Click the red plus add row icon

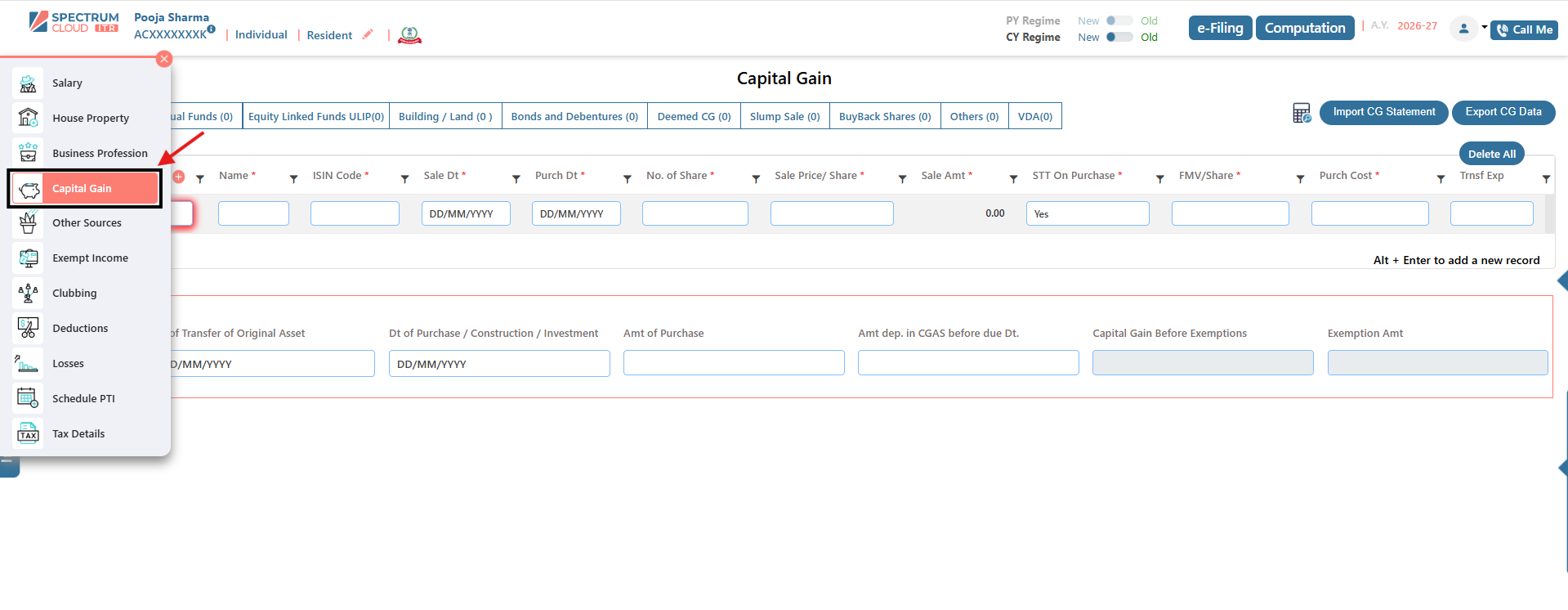(x=178, y=177)
